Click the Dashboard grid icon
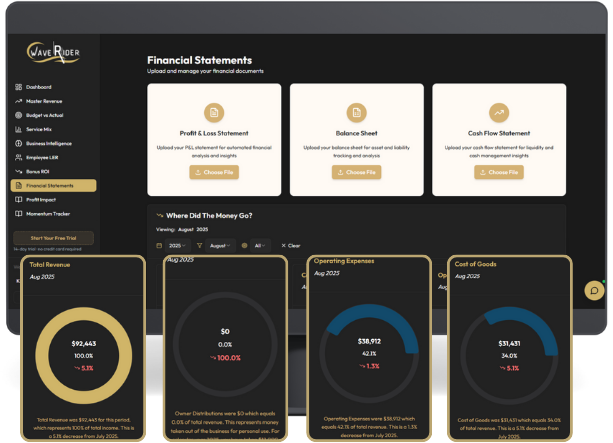The height and width of the screenshot is (443, 613). (18, 87)
